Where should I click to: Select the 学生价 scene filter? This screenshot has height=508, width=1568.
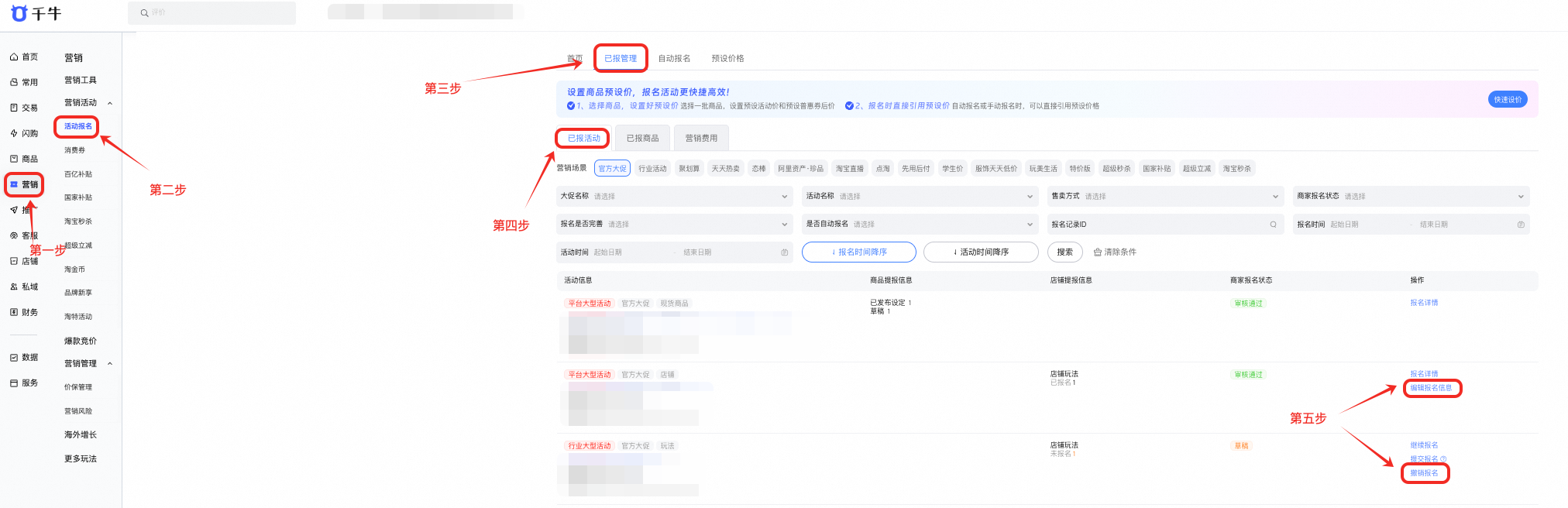pos(953,169)
